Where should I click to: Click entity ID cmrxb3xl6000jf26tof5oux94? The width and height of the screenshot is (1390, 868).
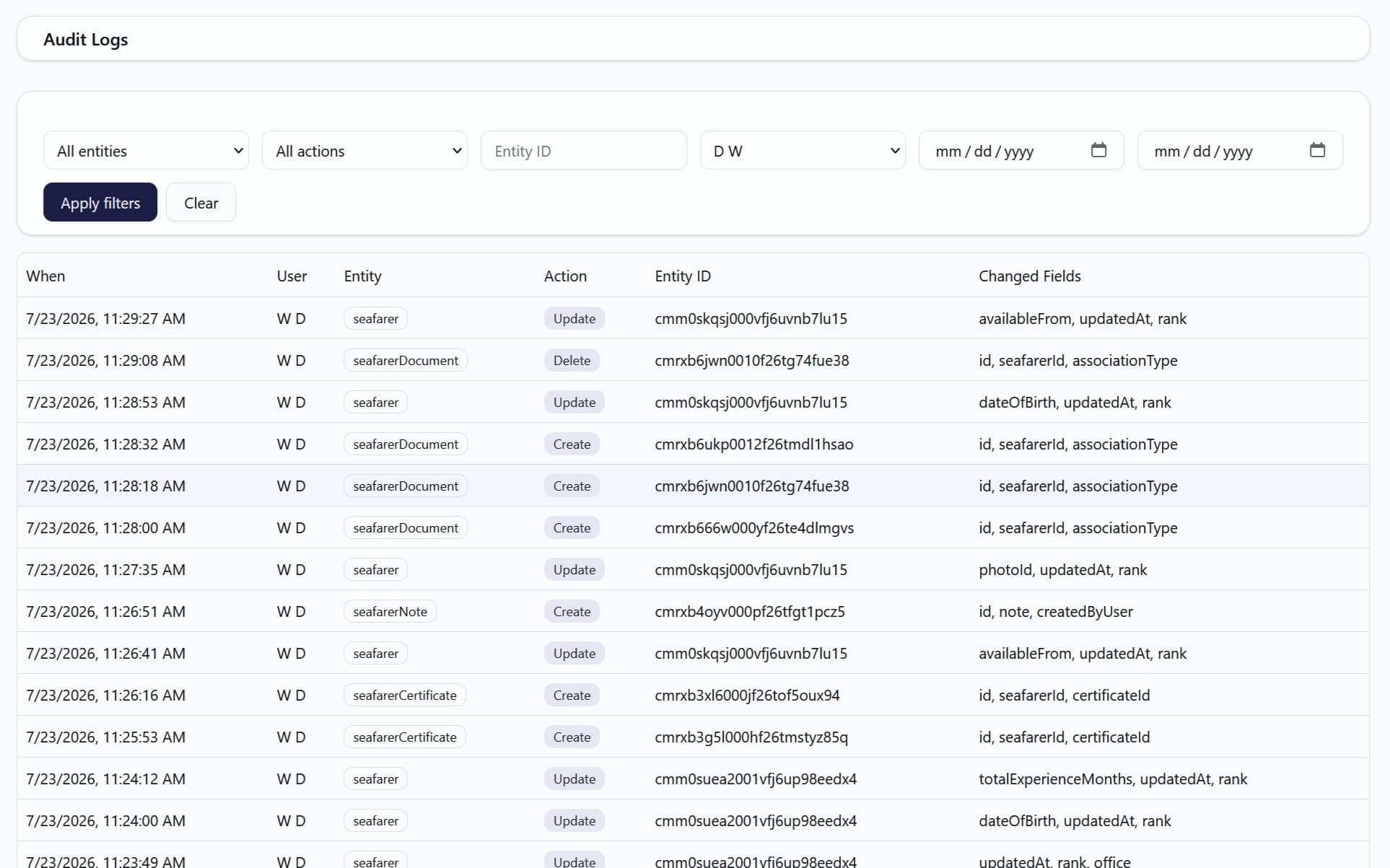coord(747,695)
